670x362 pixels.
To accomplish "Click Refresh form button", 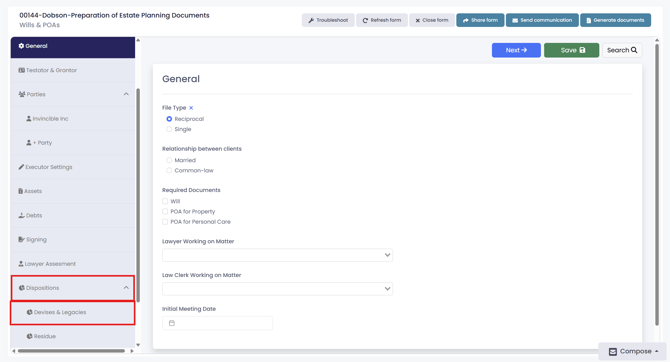I will tap(382, 20).
